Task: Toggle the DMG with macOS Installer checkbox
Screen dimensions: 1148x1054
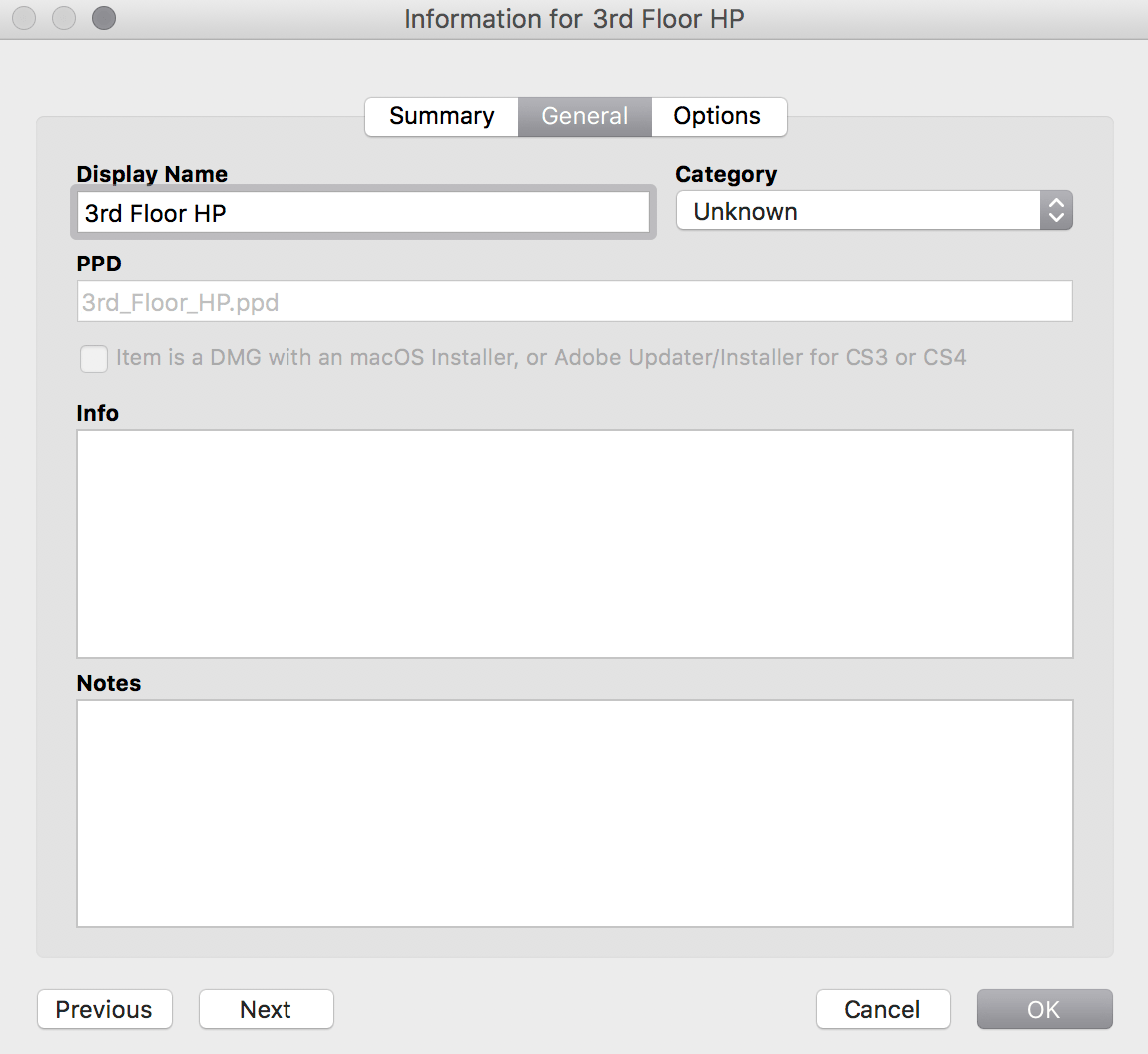Action: 94,358
